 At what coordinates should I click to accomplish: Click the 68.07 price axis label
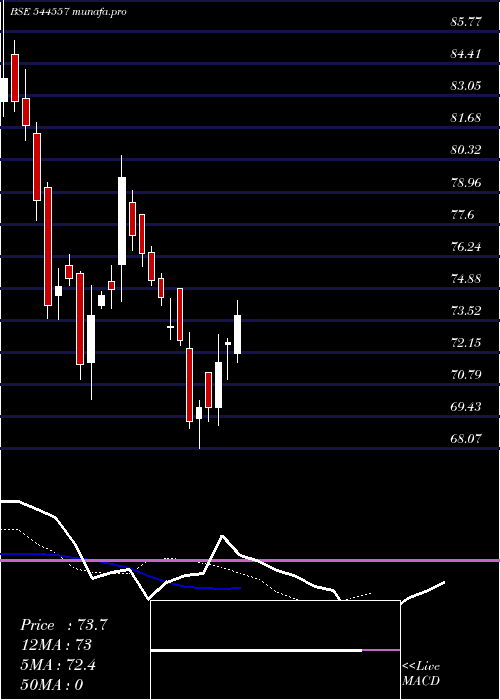pos(466,439)
